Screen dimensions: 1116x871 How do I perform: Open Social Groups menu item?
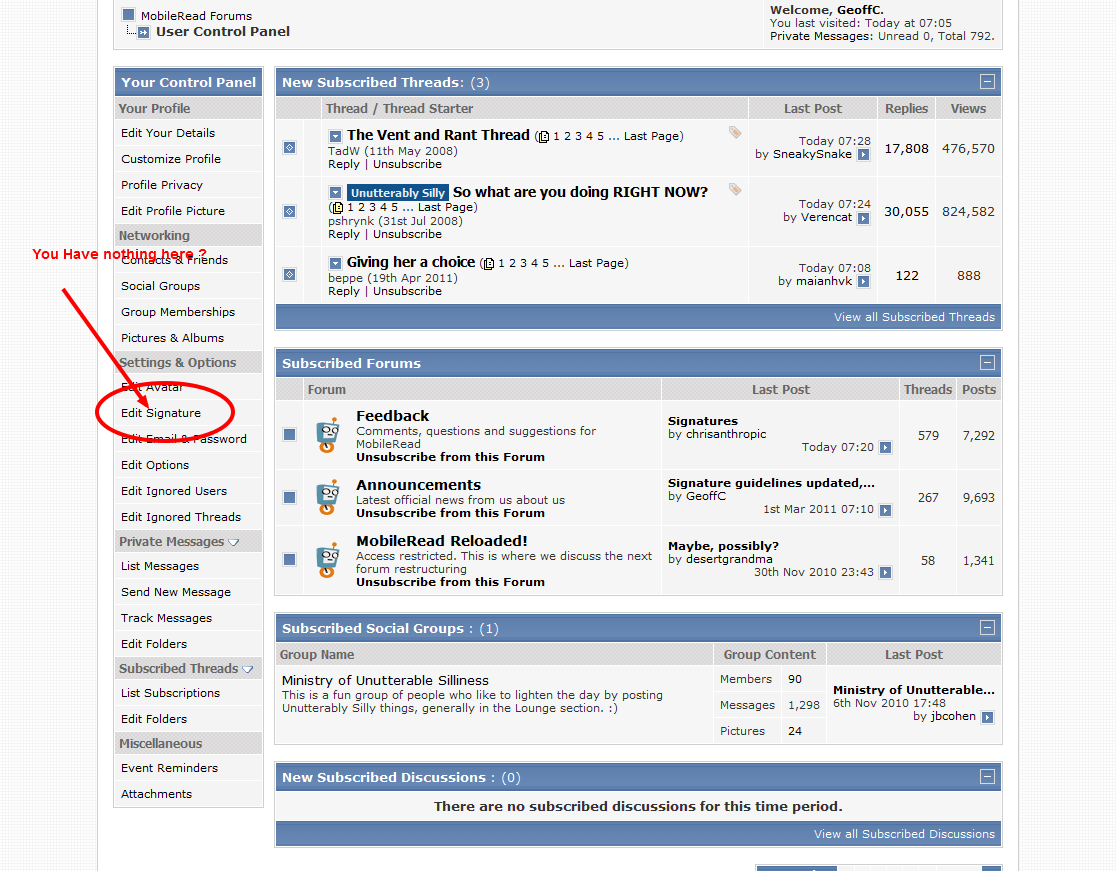click(x=160, y=286)
